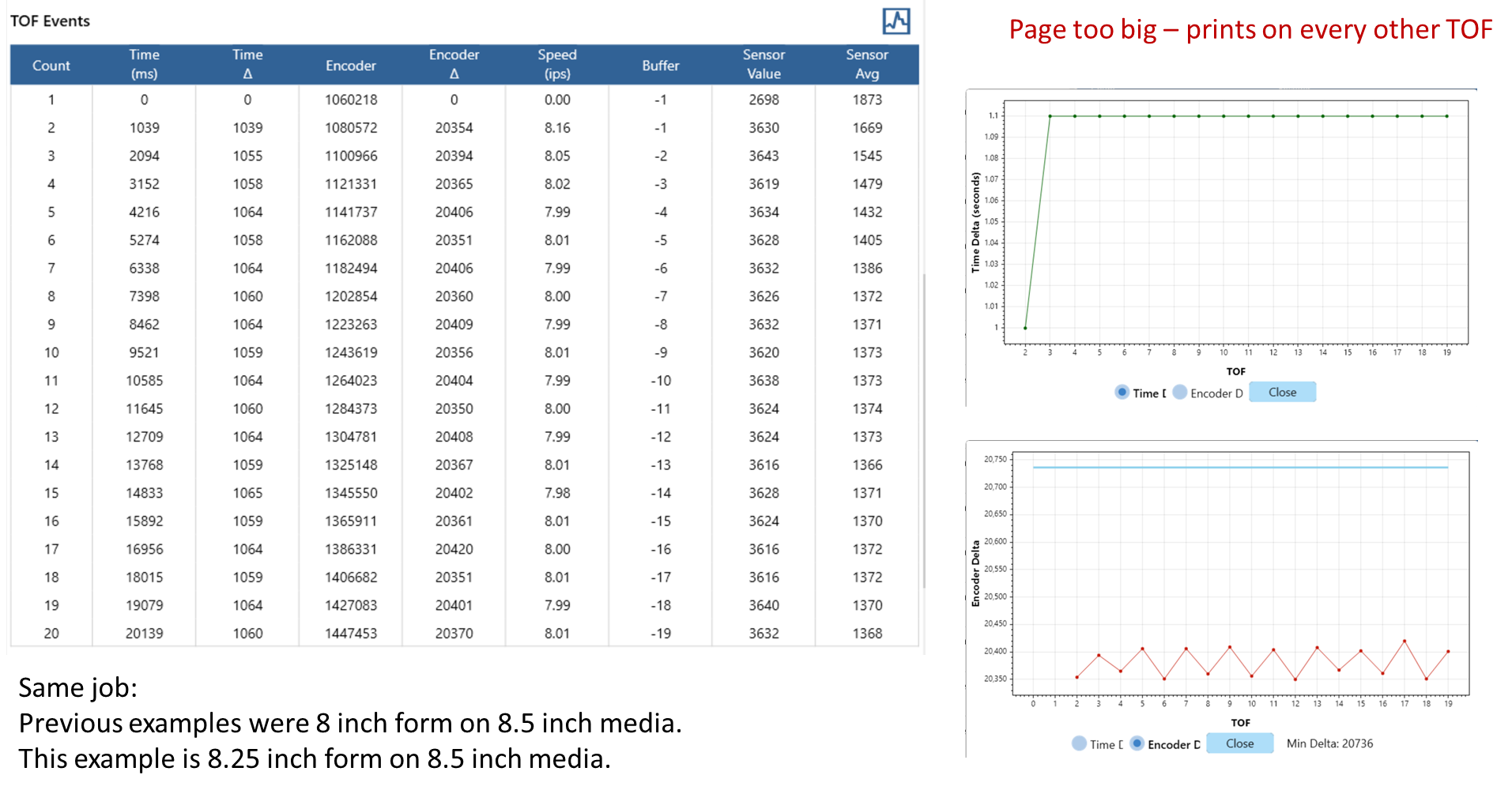Click the Sensor Avg column header
Image resolution: width=1512 pixels, height=794 pixels.
click(x=867, y=64)
